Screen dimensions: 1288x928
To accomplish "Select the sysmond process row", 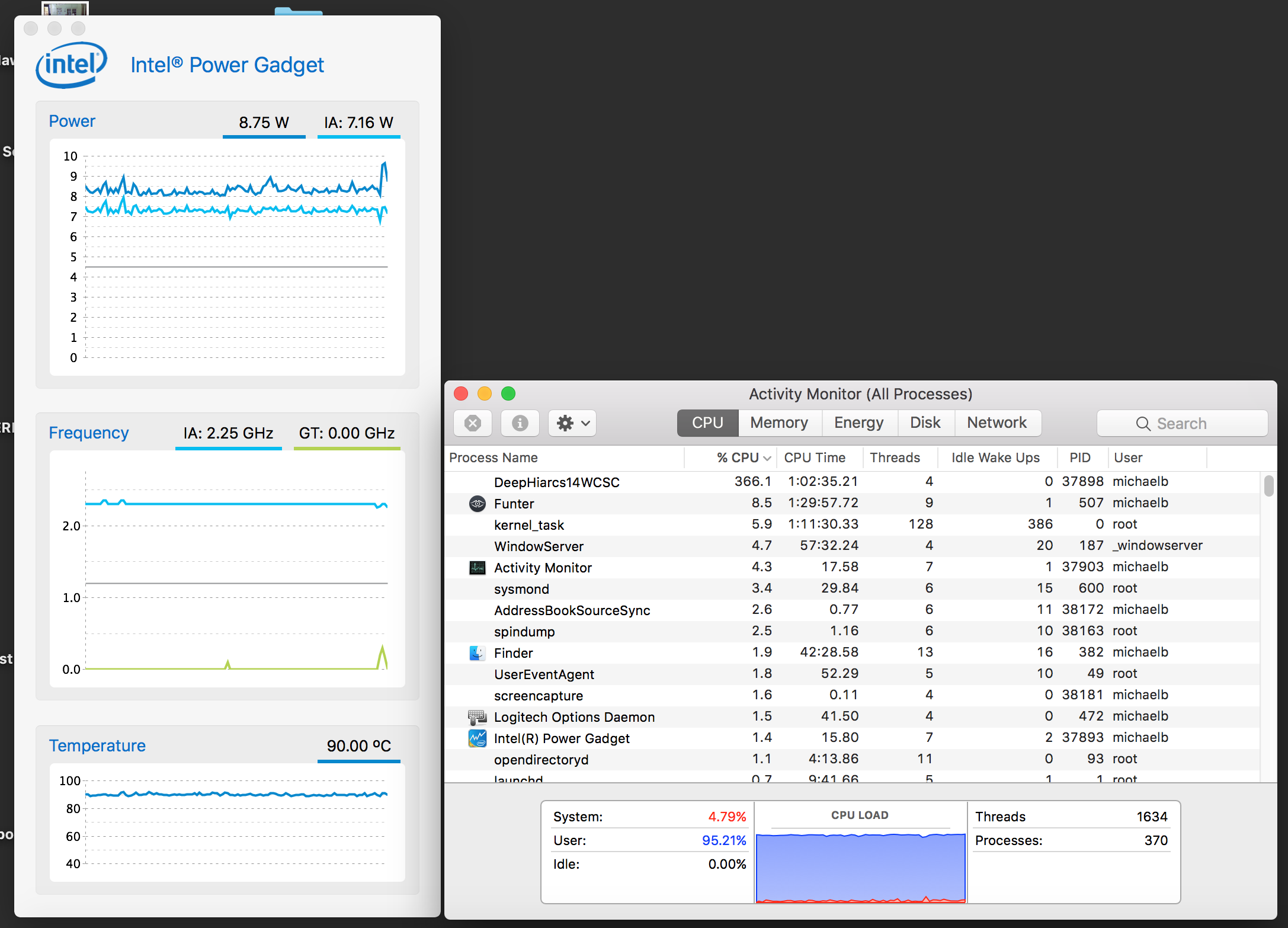I will point(852,588).
